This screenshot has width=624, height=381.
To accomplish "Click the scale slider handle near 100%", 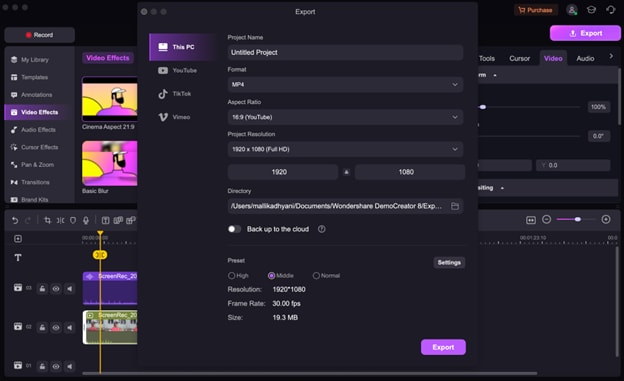I will pos(483,107).
